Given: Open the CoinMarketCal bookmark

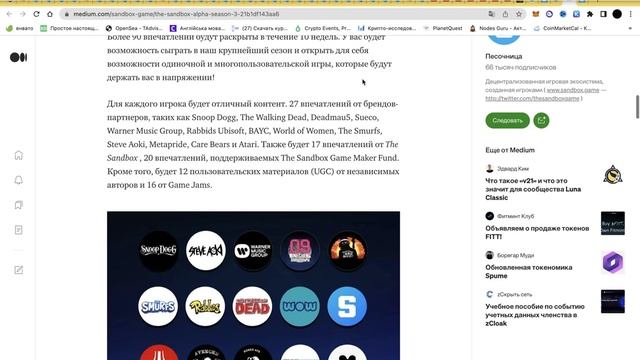Looking at the screenshot, I should [562, 28].
